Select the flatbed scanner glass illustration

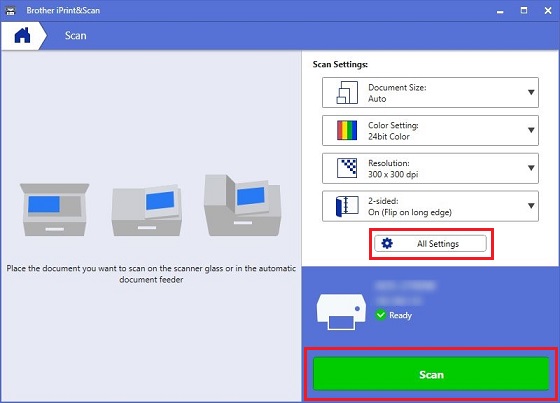54,209
